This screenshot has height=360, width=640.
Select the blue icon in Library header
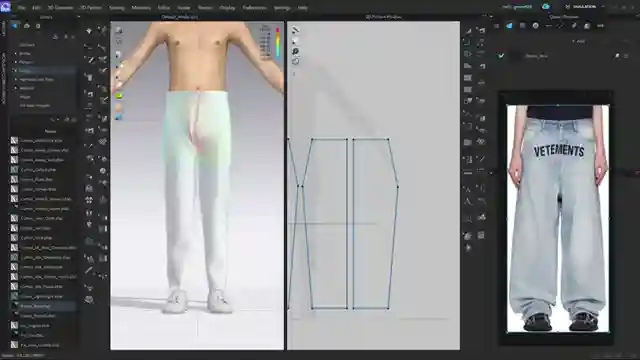pos(15,26)
